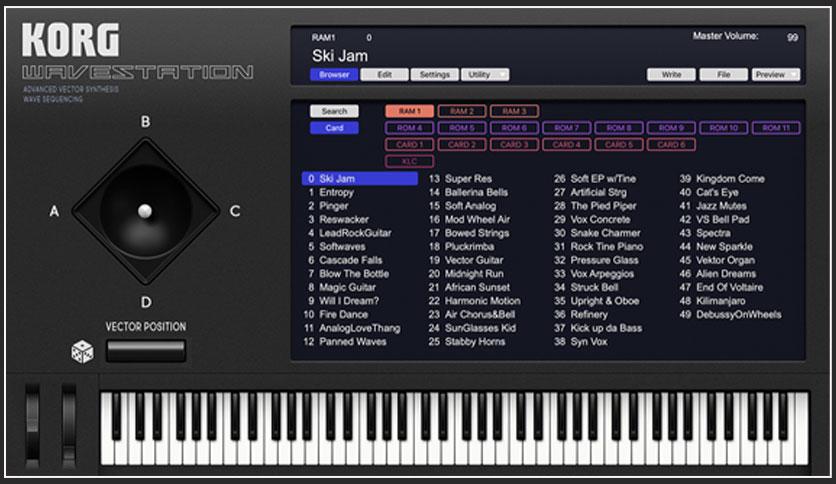Select the Kingdom Come patch
836x484 pixels.
[730, 179]
